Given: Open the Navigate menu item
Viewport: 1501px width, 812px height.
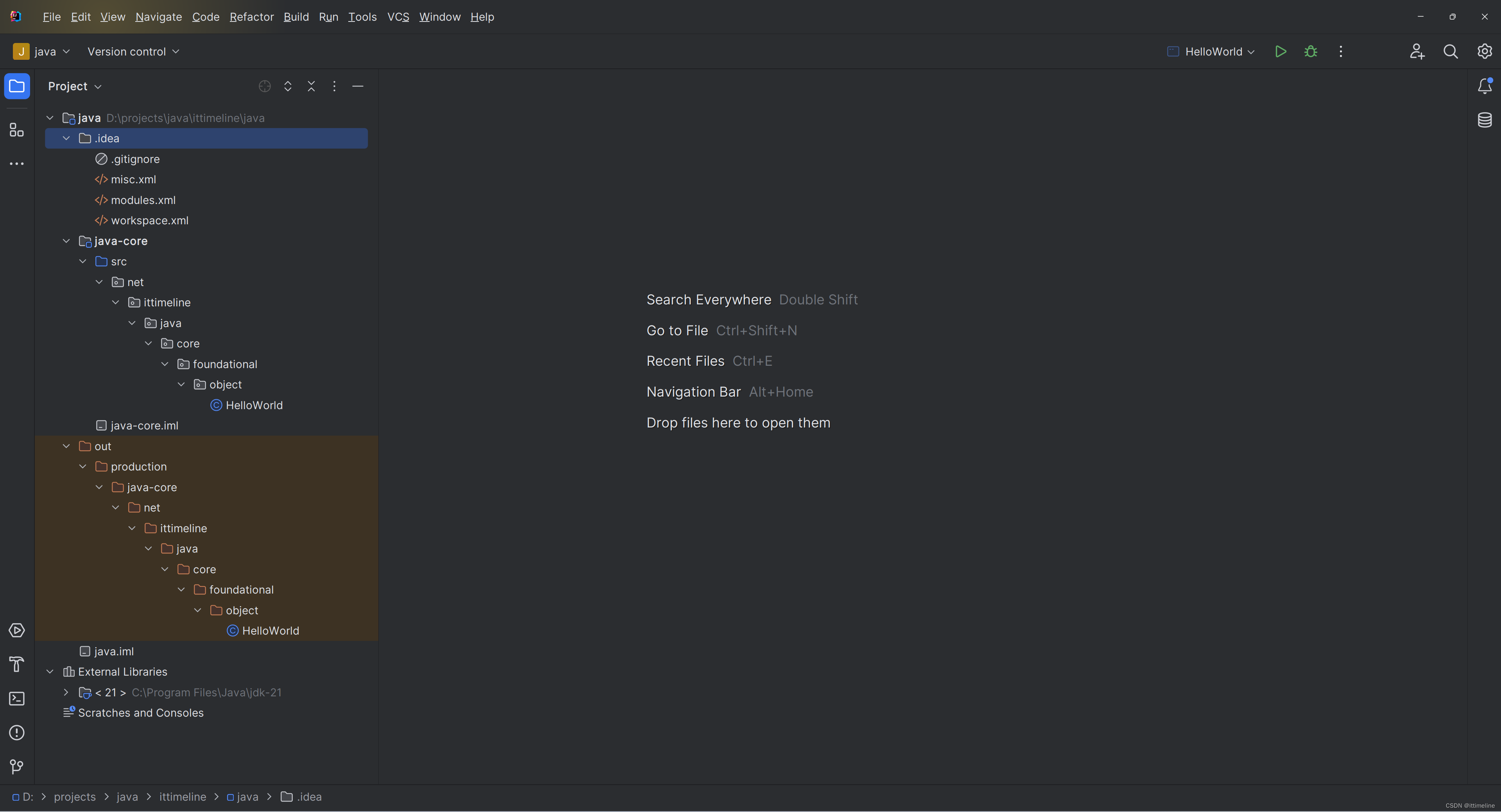Looking at the screenshot, I should [x=159, y=16].
